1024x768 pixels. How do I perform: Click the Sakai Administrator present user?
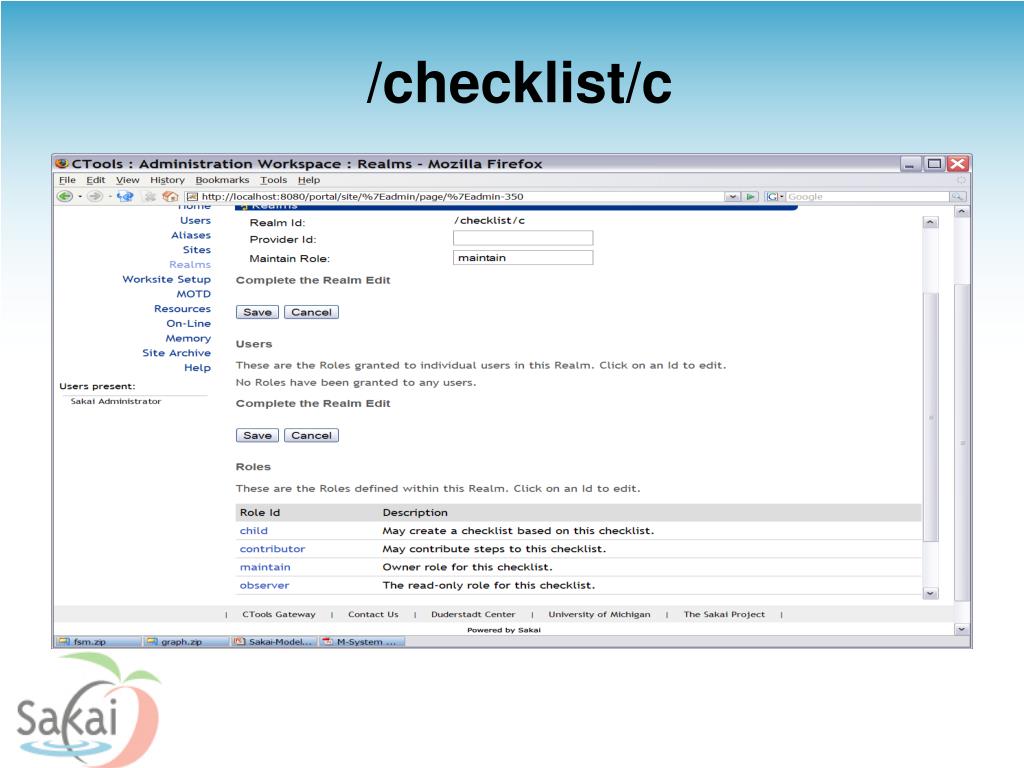coord(116,402)
